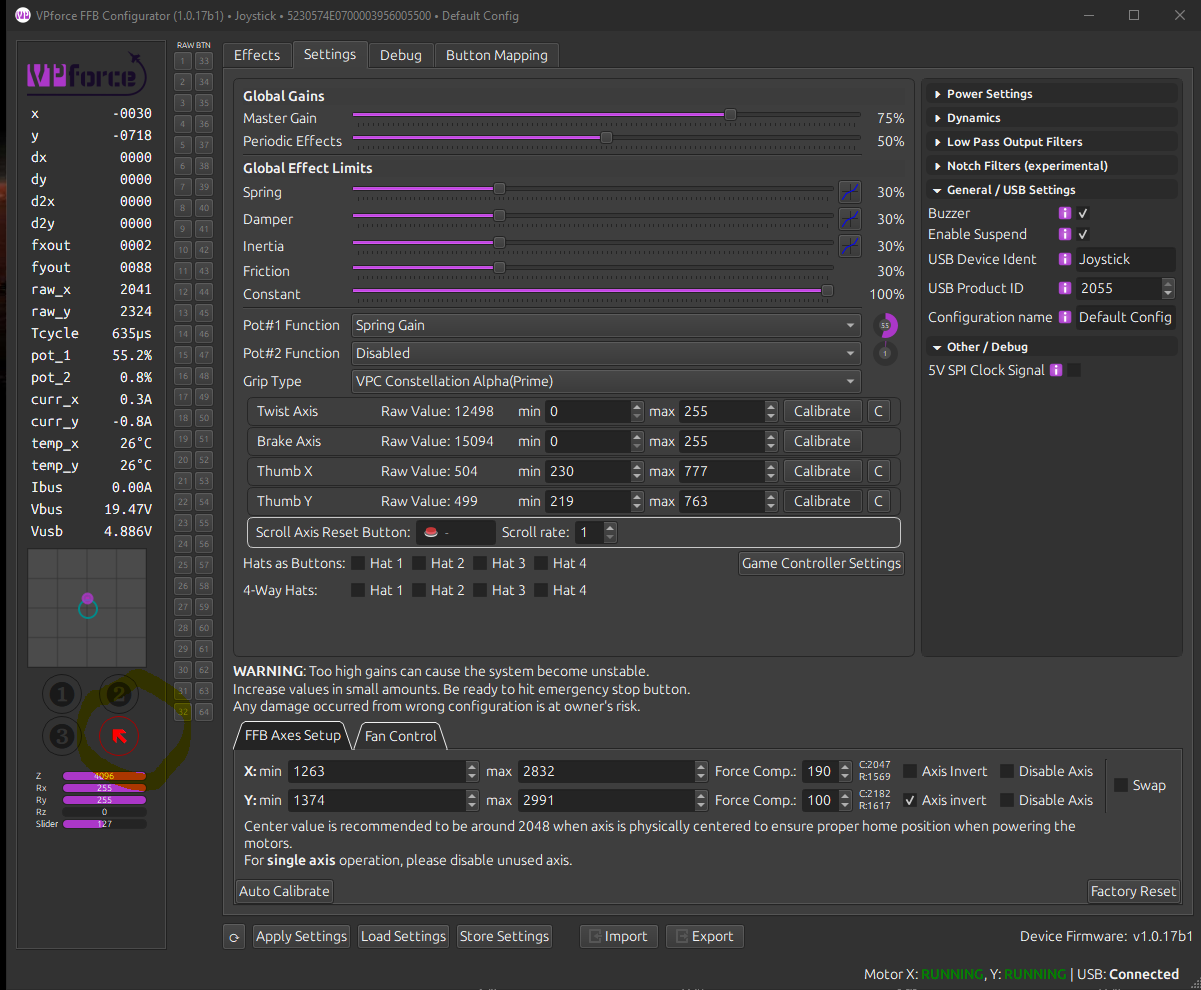Open the Grip Type dropdown

tap(606, 381)
